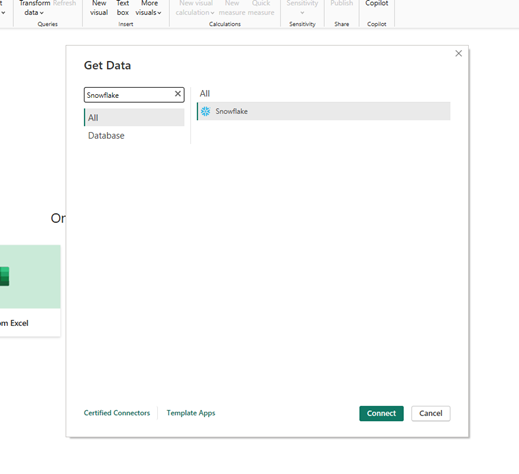Select the Database category
The width and height of the screenshot is (519, 474).
(106, 136)
